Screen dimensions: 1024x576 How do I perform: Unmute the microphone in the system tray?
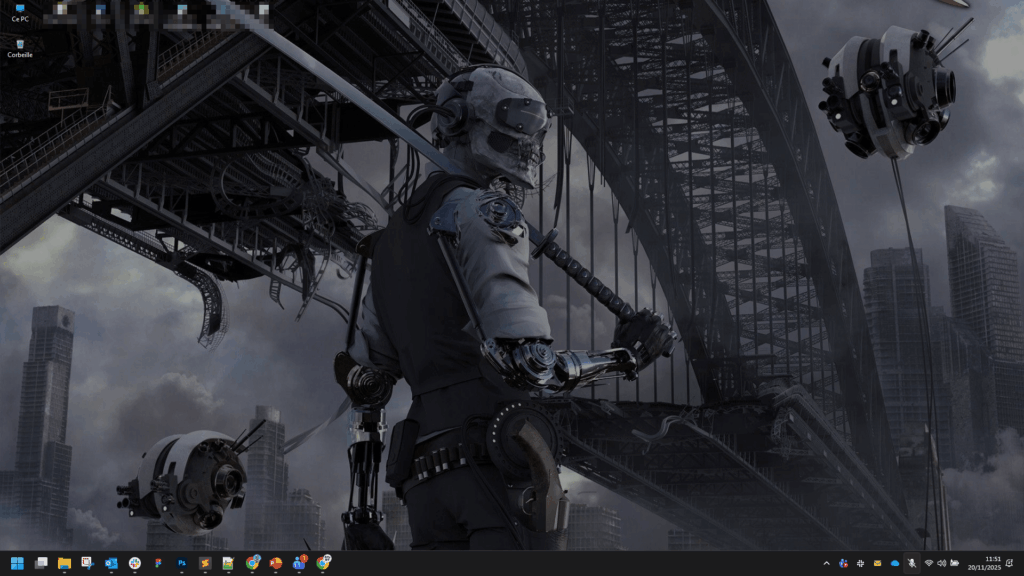tap(912, 563)
